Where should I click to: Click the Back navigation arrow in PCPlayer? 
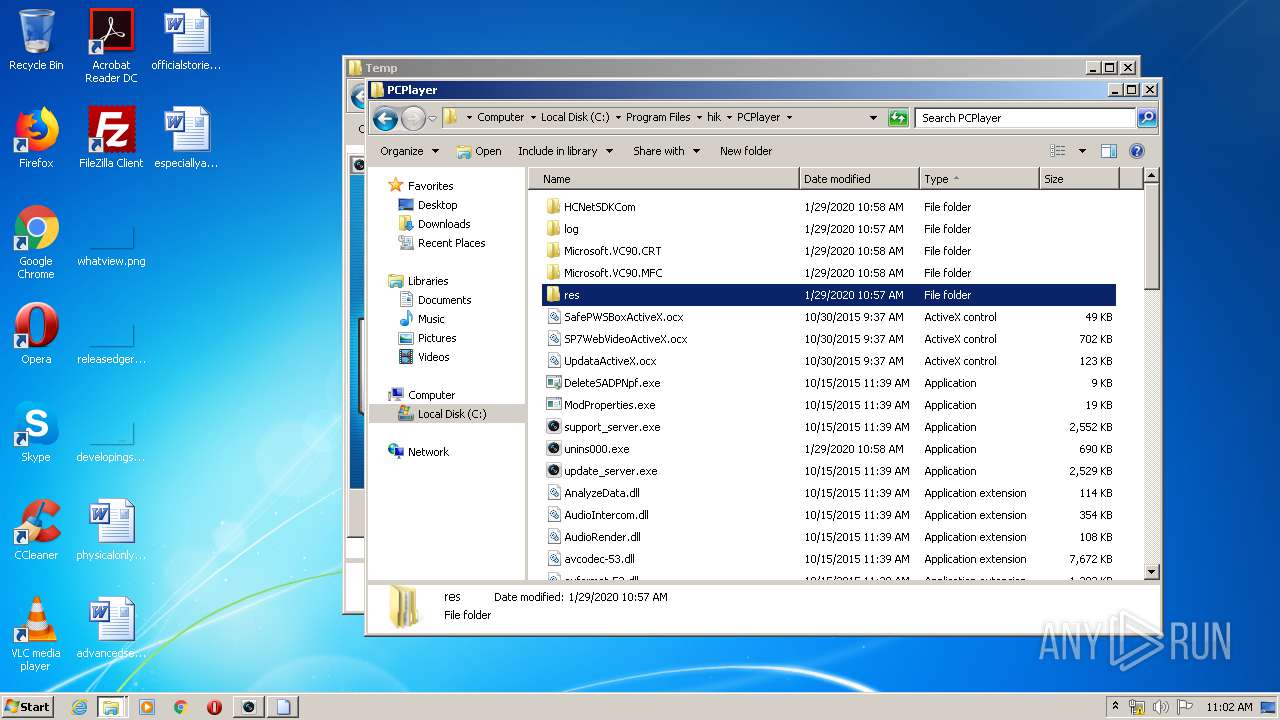tap(385, 118)
